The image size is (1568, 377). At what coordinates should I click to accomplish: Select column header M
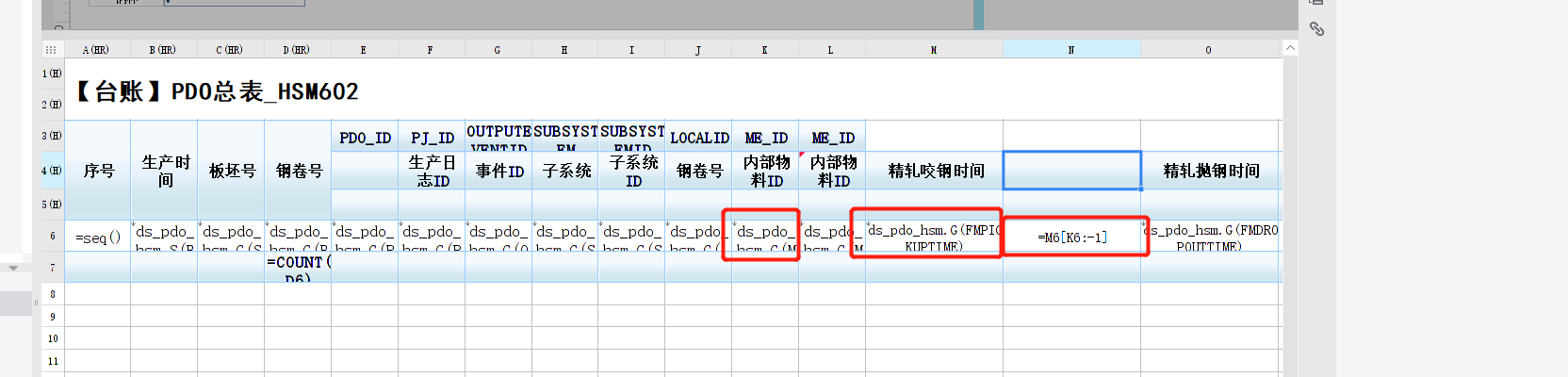coord(934,50)
